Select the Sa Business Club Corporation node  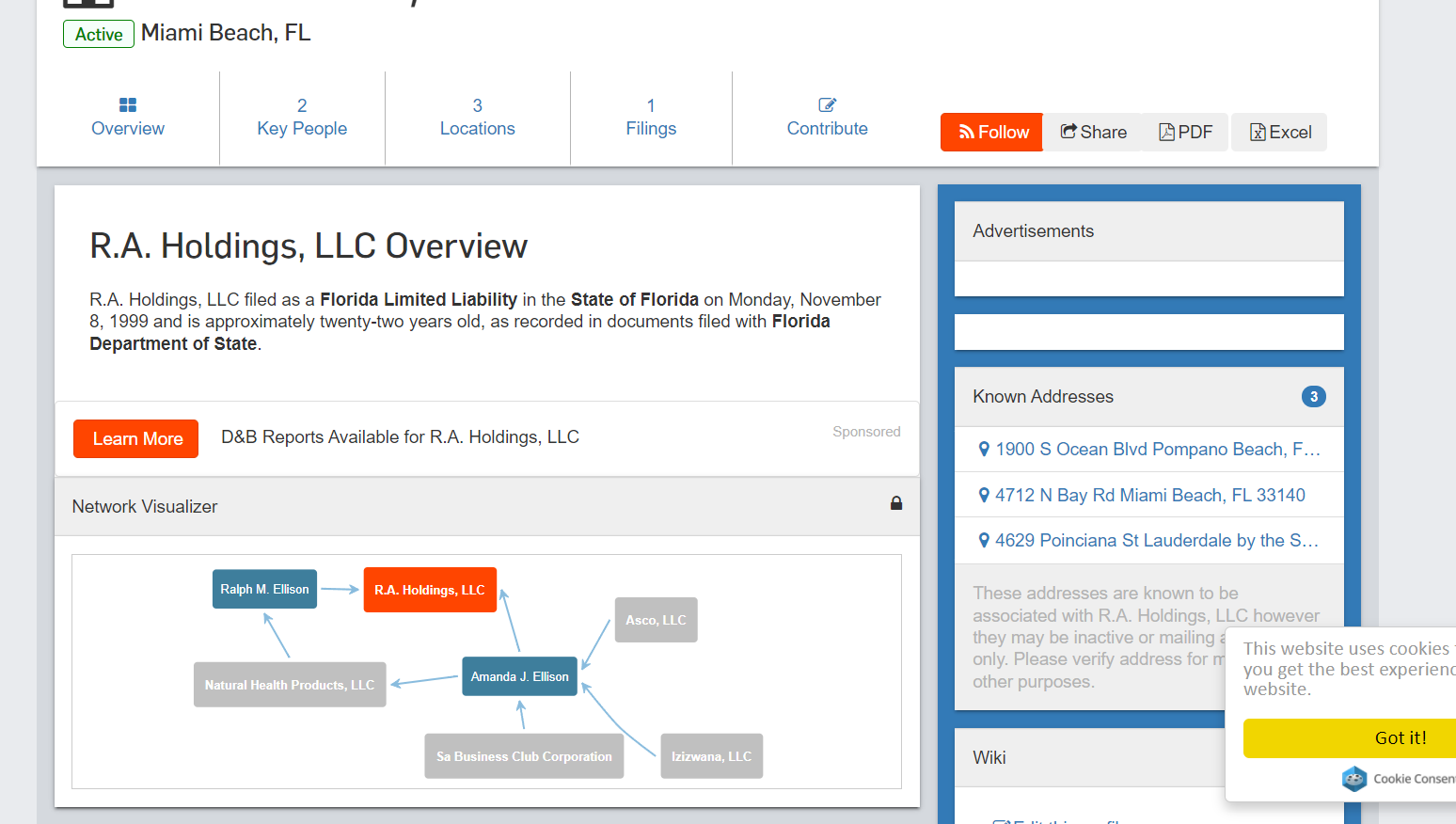[x=524, y=756]
